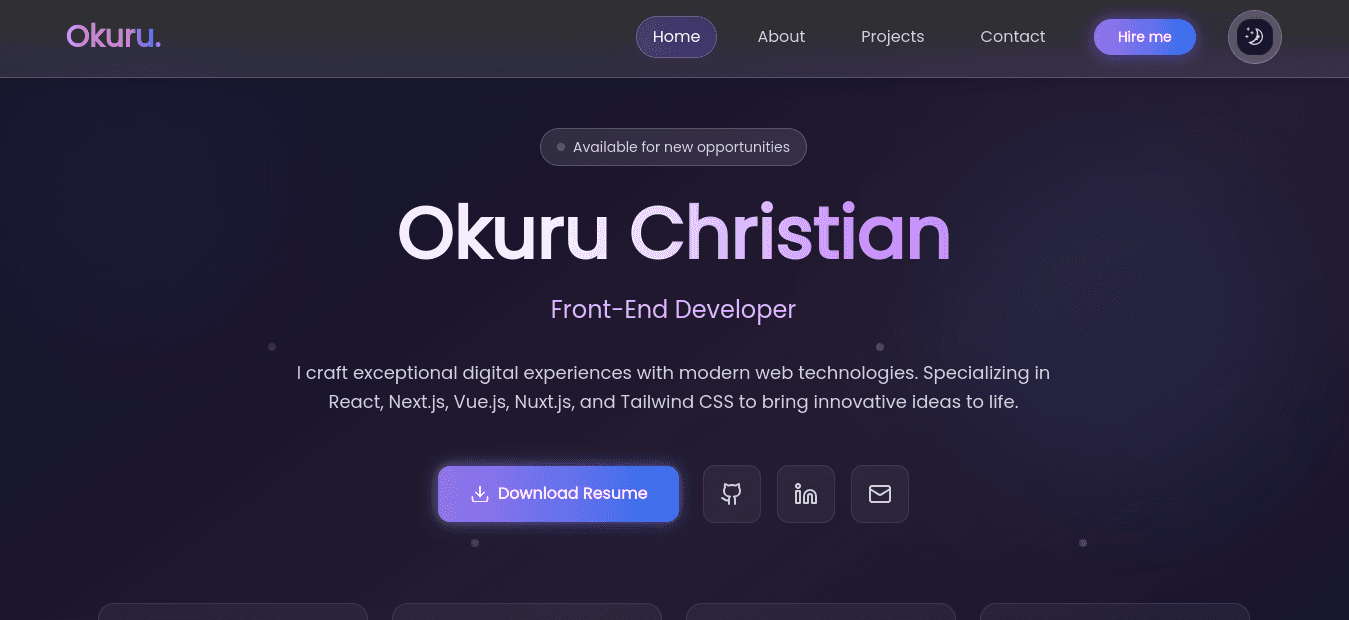Click the Front-End Developer subtitle
The image size is (1349, 620).
(x=673, y=309)
